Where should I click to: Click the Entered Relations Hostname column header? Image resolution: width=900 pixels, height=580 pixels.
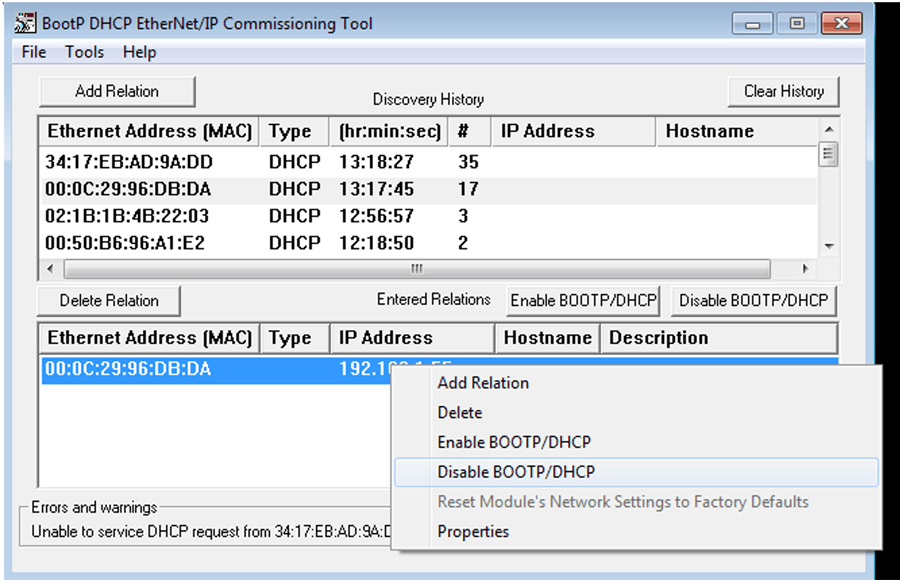pyautogui.click(x=548, y=338)
